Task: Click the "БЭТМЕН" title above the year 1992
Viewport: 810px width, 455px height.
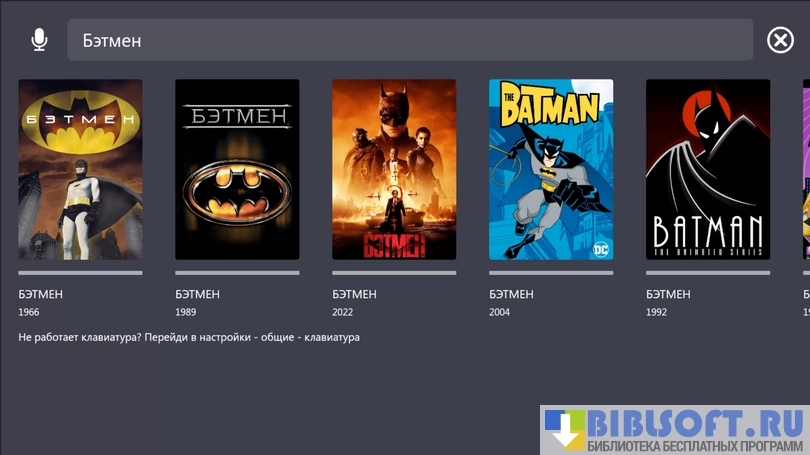Action: [668, 295]
